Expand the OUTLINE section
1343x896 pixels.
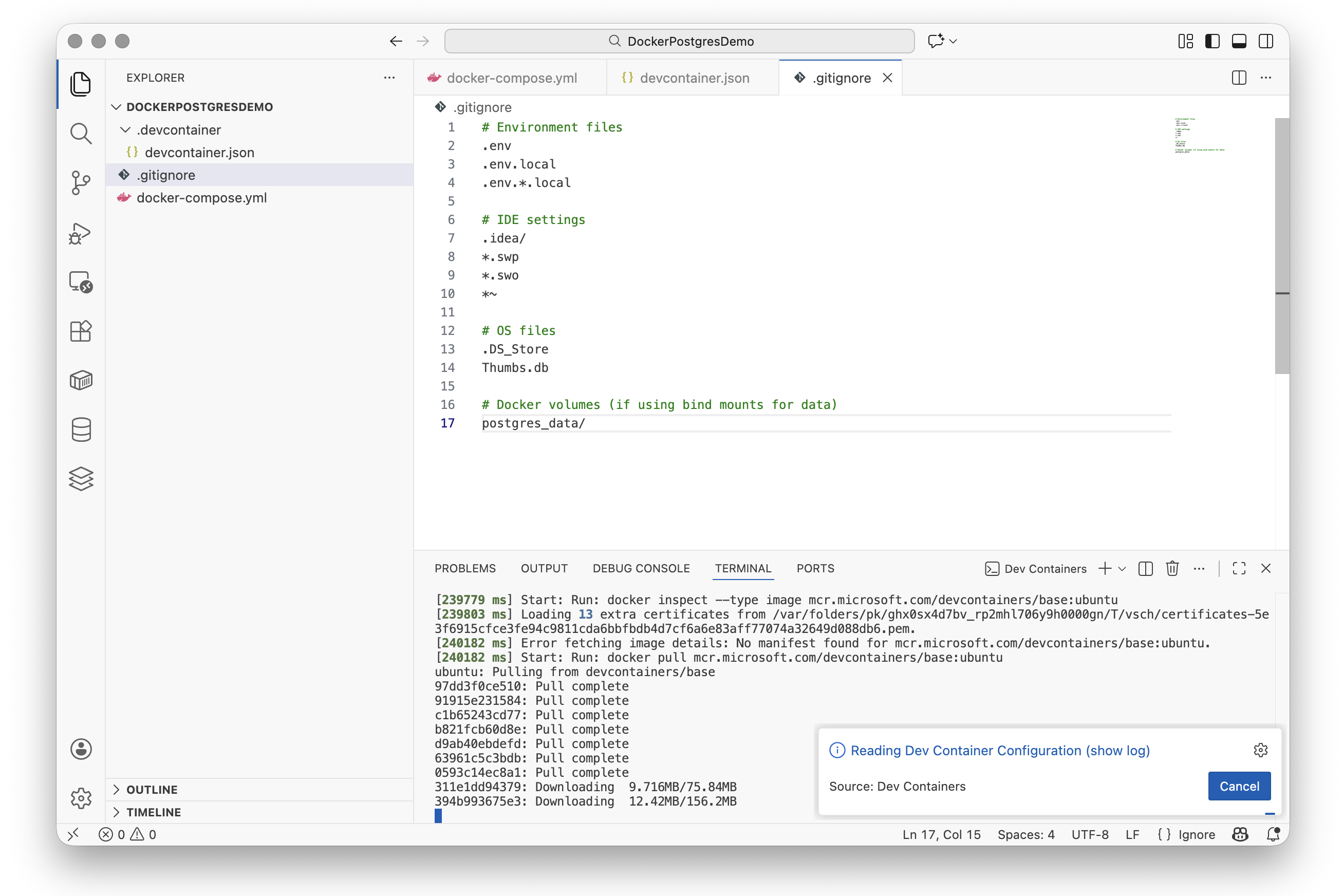coord(152,789)
